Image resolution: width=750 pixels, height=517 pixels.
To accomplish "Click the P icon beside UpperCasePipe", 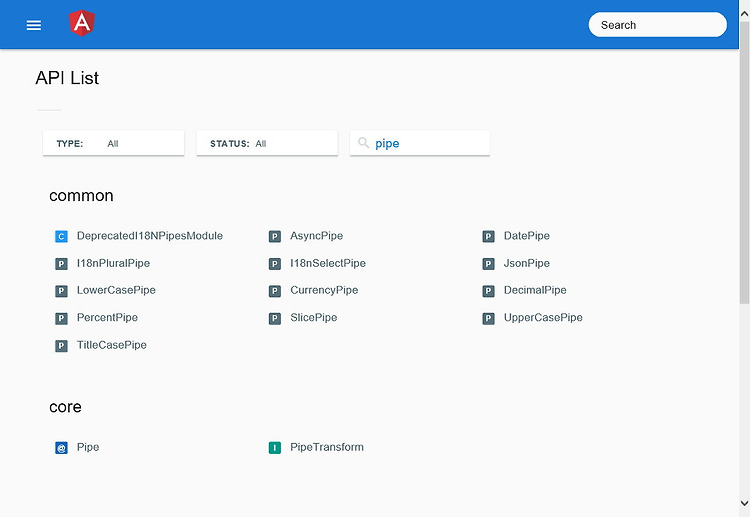I will tap(488, 318).
